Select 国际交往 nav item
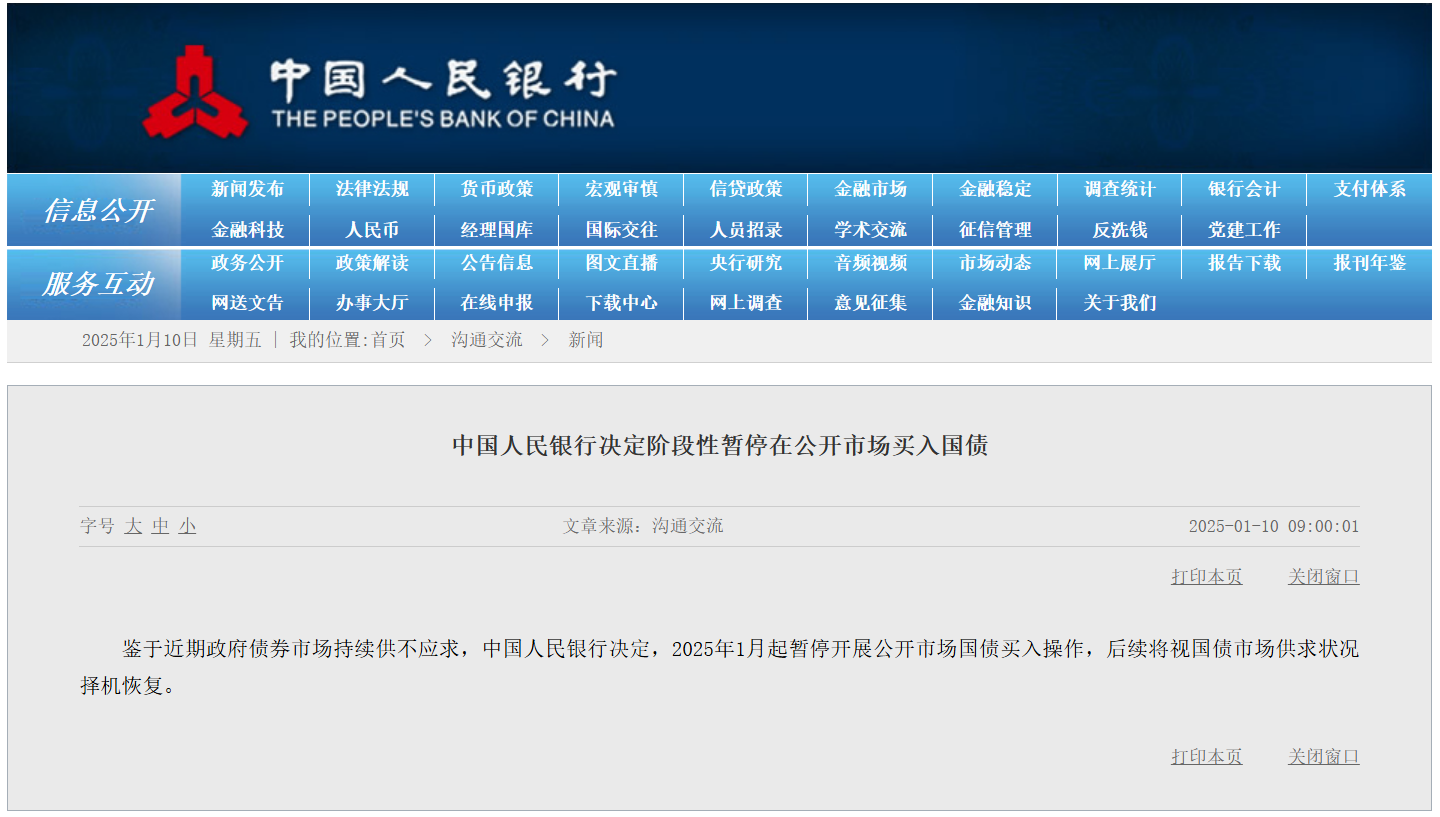 click(621, 230)
